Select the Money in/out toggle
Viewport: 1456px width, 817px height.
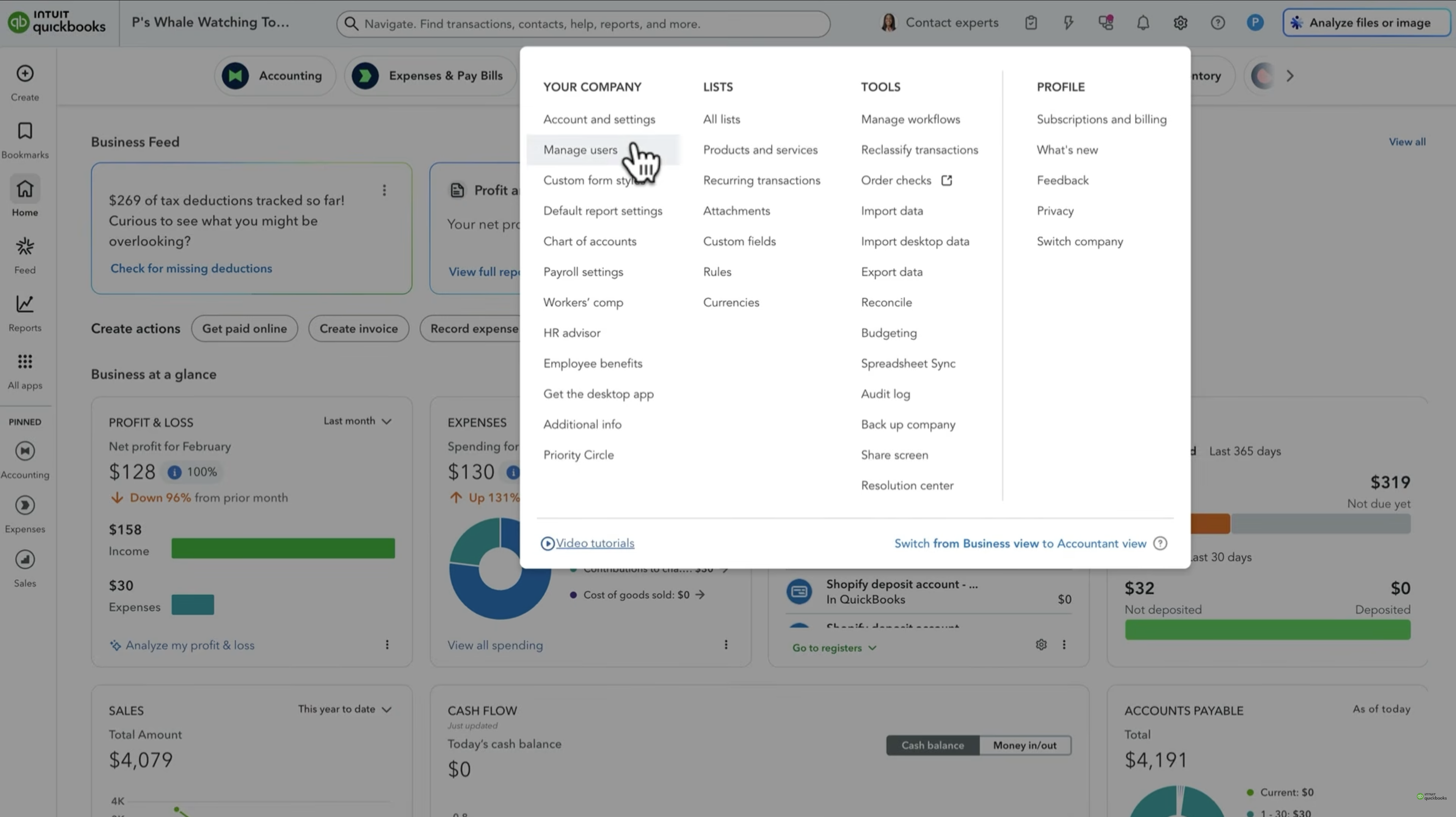tap(1025, 745)
